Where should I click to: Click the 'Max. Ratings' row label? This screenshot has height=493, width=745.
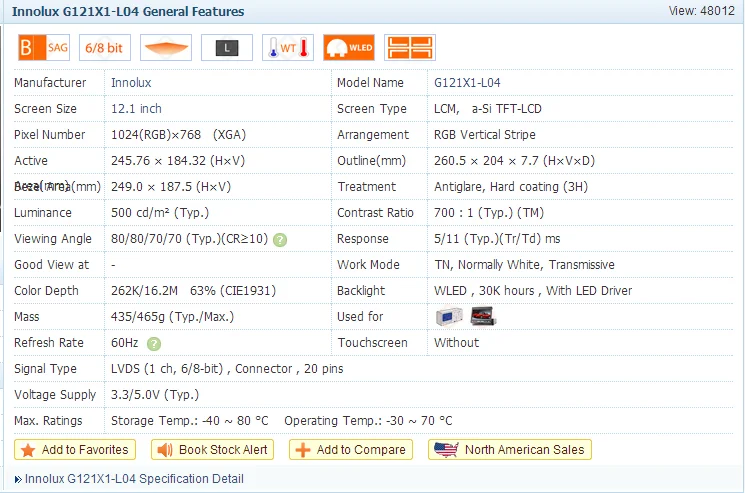(48, 421)
